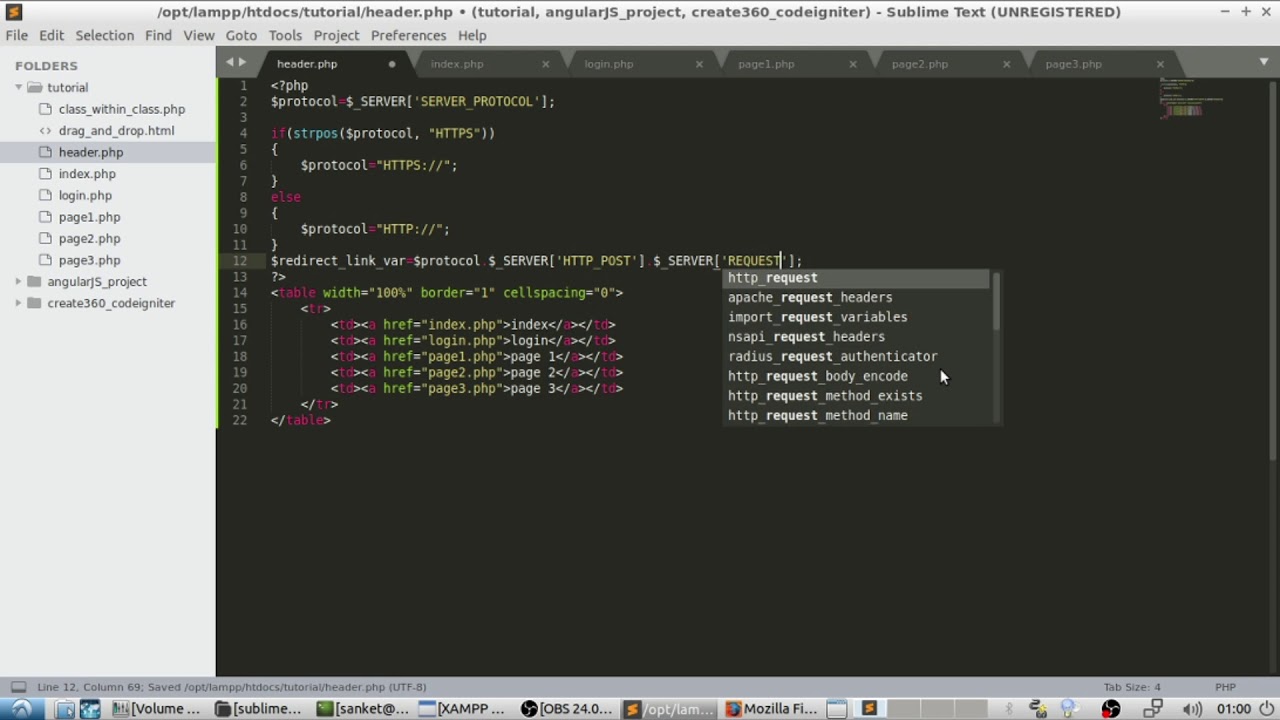Image resolution: width=1280 pixels, height=720 pixels.
Task: Open the Zorin start menu button
Action: tap(21, 709)
